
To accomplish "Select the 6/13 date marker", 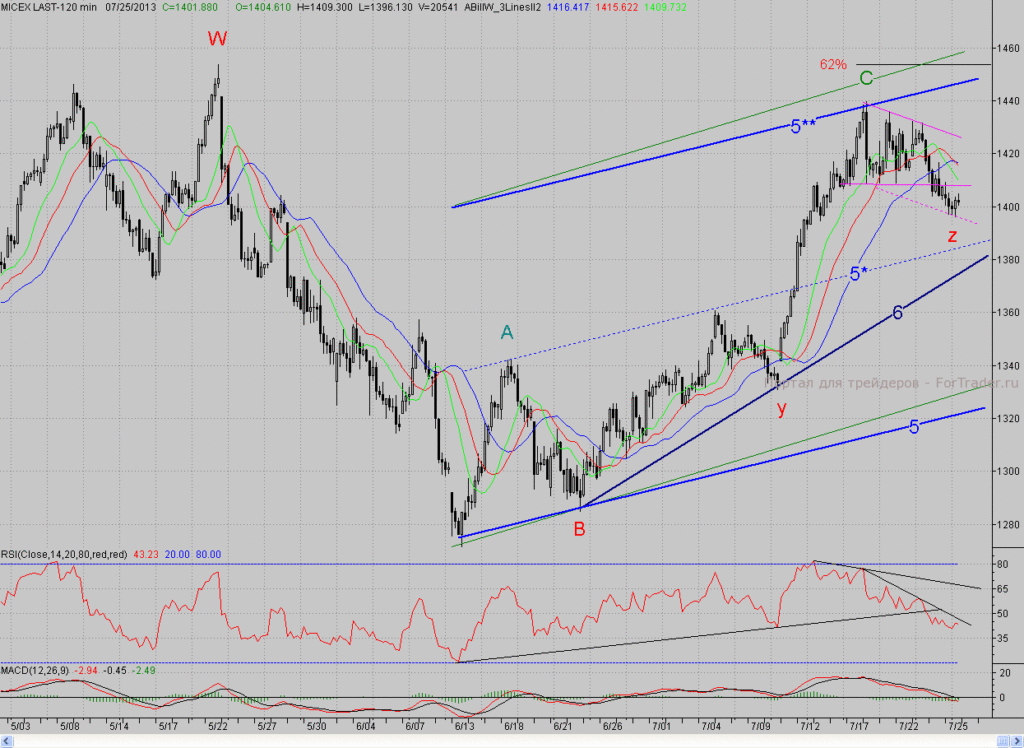I will pyautogui.click(x=464, y=726).
